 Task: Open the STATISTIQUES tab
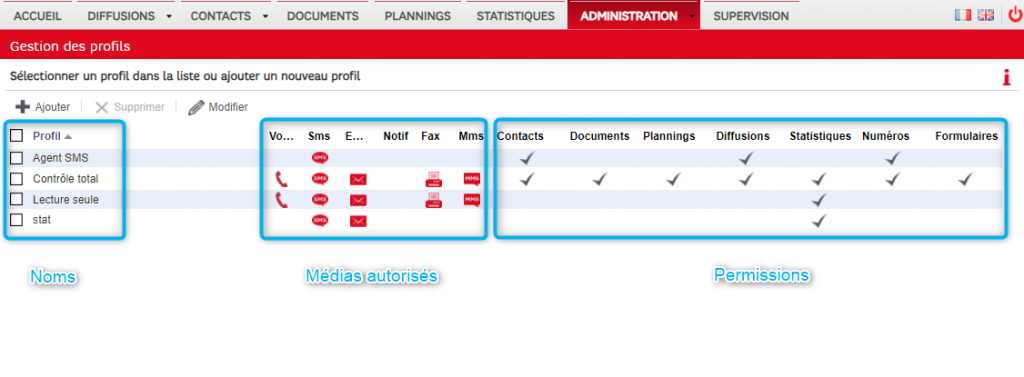click(515, 16)
